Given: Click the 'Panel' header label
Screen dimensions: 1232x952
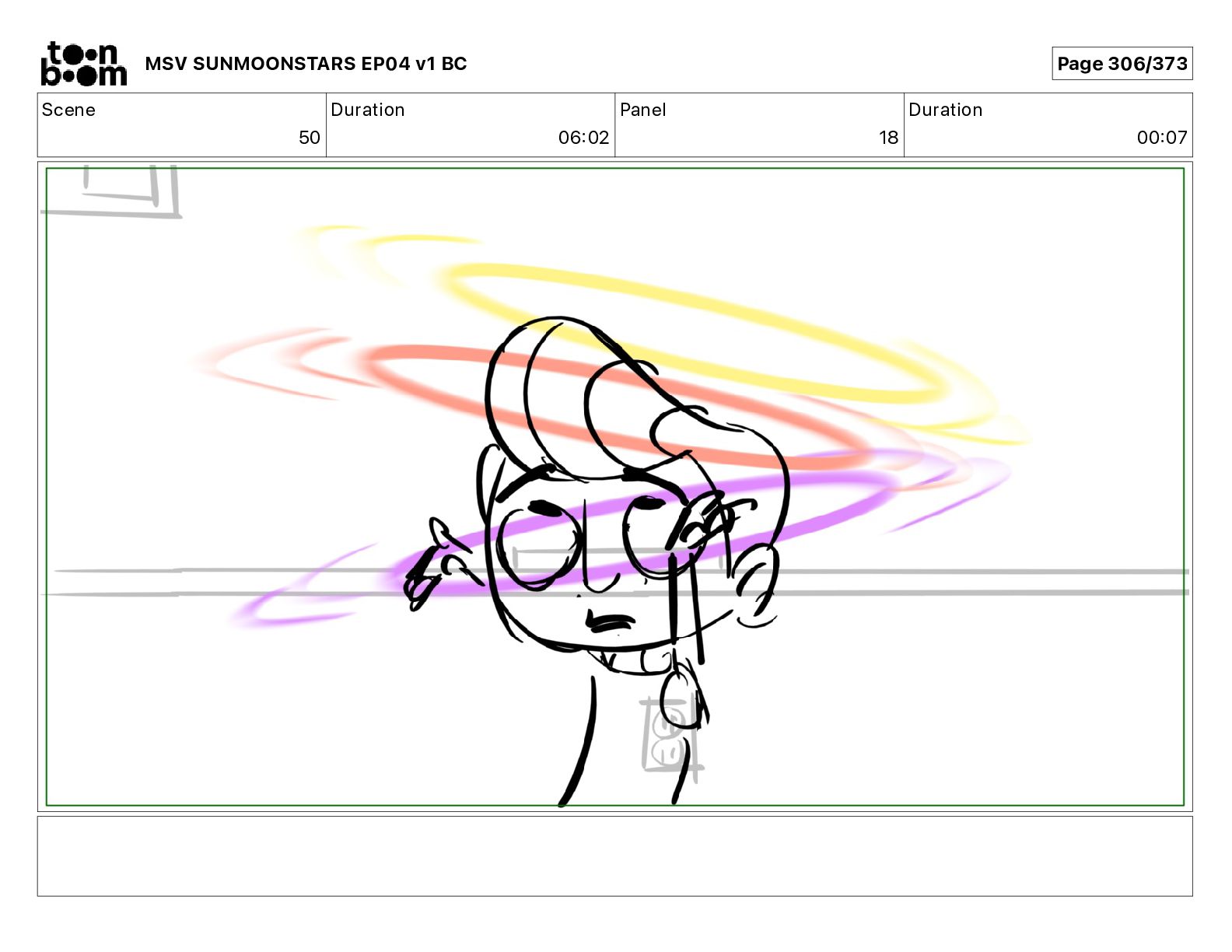Looking at the screenshot, I should pyautogui.click(x=643, y=110).
